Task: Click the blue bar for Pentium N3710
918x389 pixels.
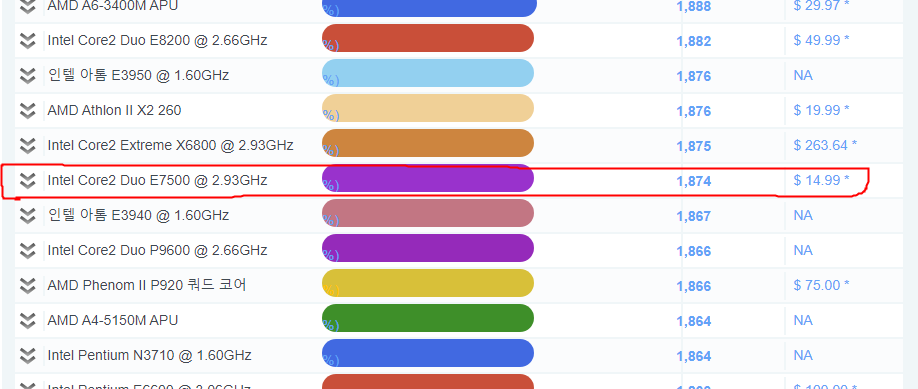Action: tap(428, 353)
